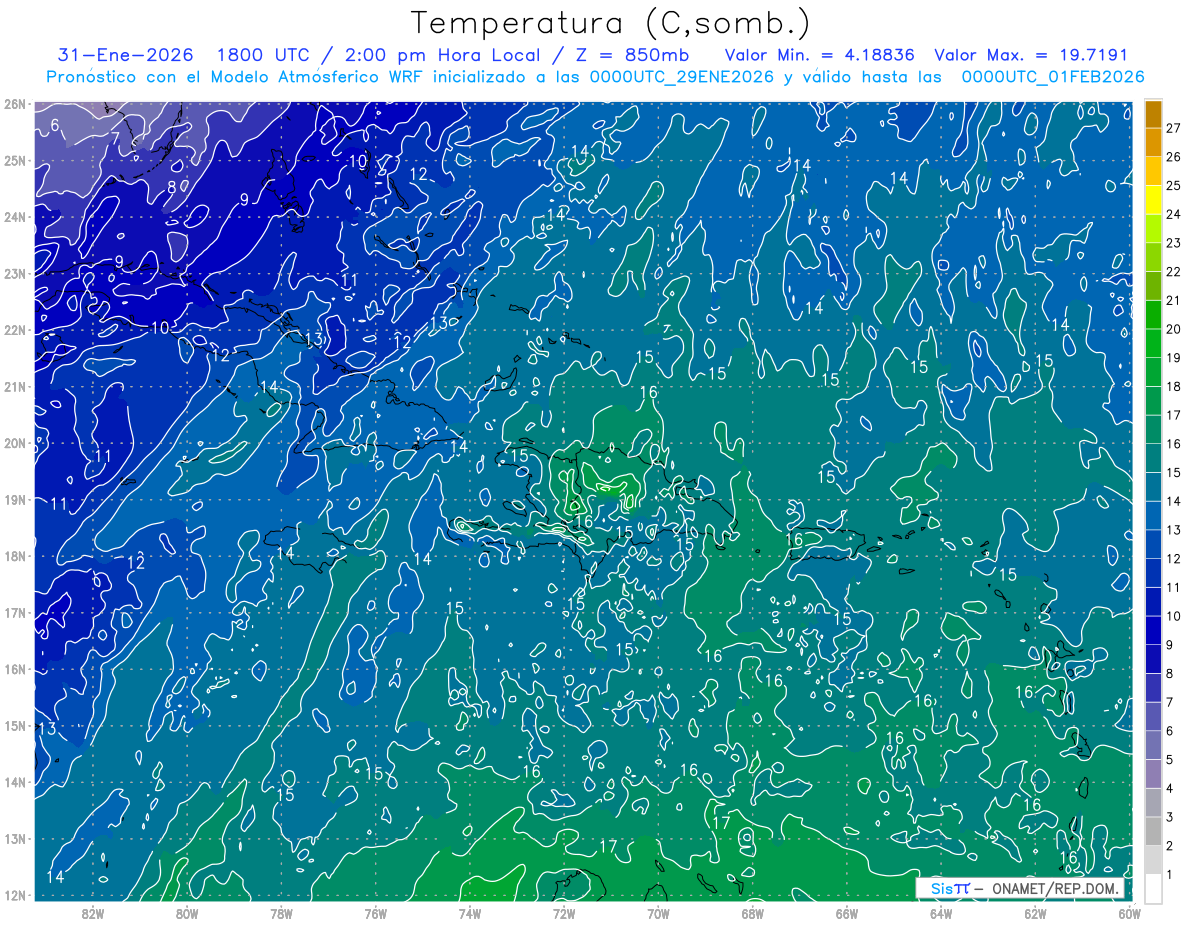The height and width of the screenshot is (927, 1200).
Task: Click the 78W longitude axis label
Action: (x=281, y=913)
